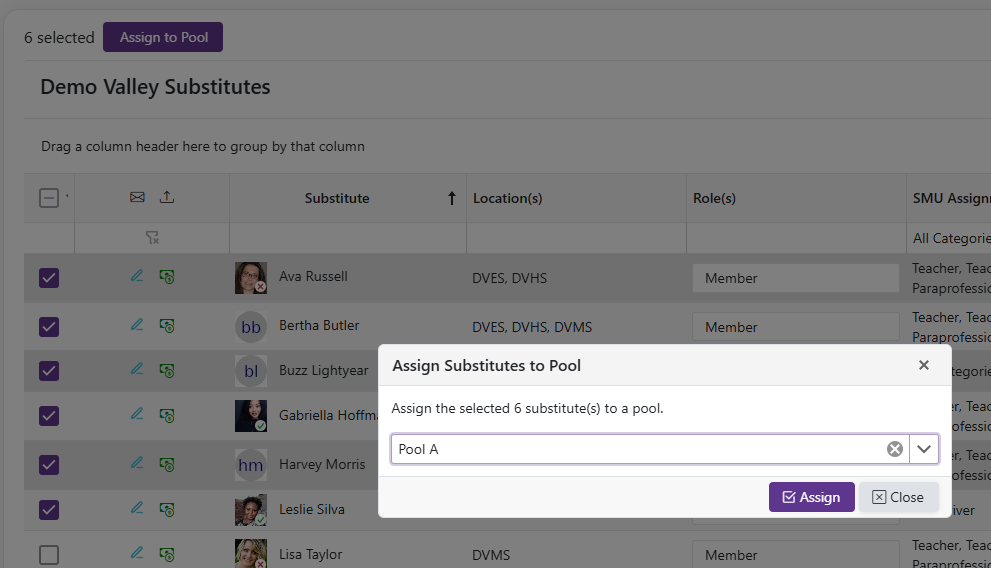Screen dimensions: 991x568
Task: Edit Ava Russell with pencil icon
Action: [x=137, y=276]
